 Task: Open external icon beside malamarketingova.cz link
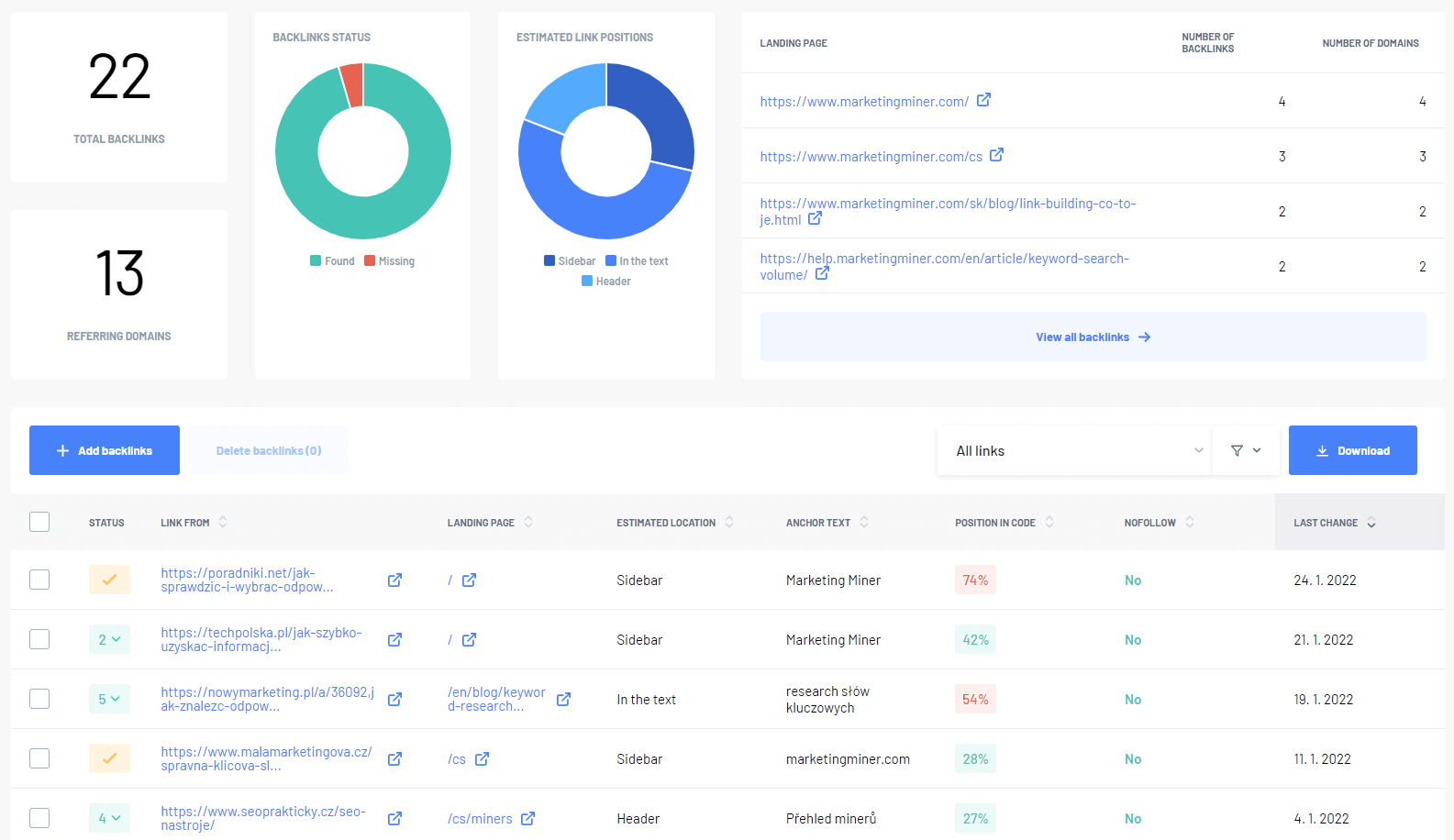coord(394,759)
